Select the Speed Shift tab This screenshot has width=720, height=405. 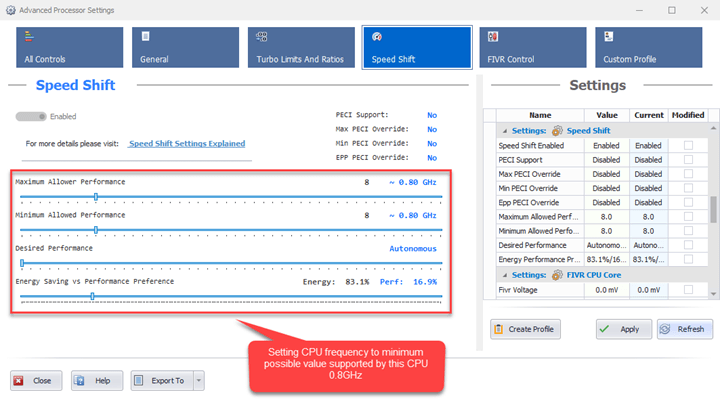[417, 47]
